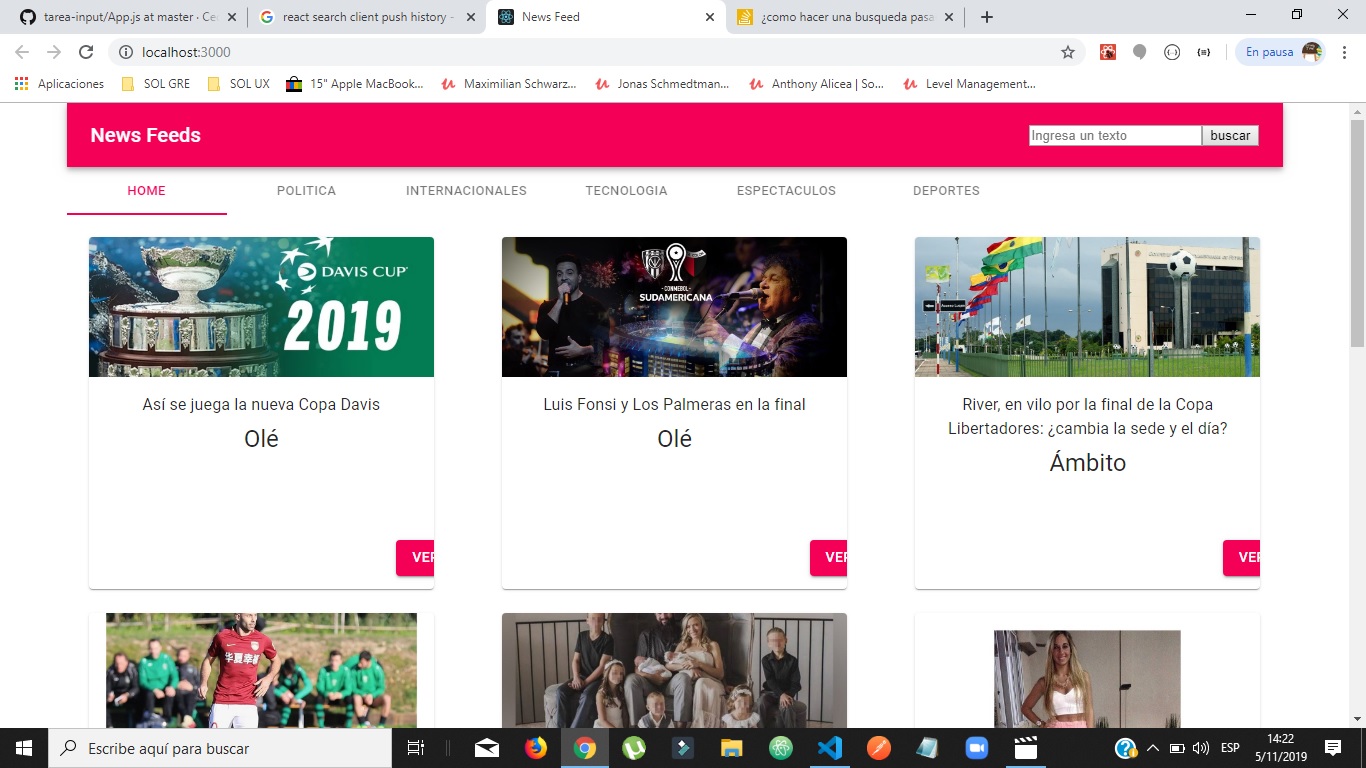The image size is (1366, 768).
Task: Click the buscar button
Action: [x=1230, y=136]
